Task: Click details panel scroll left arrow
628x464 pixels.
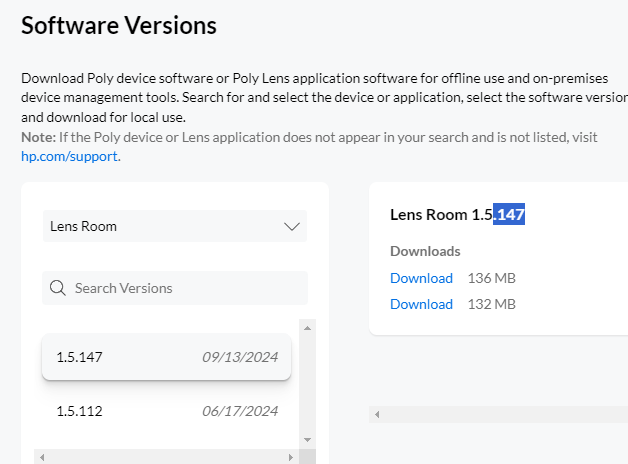Action: (x=377, y=414)
